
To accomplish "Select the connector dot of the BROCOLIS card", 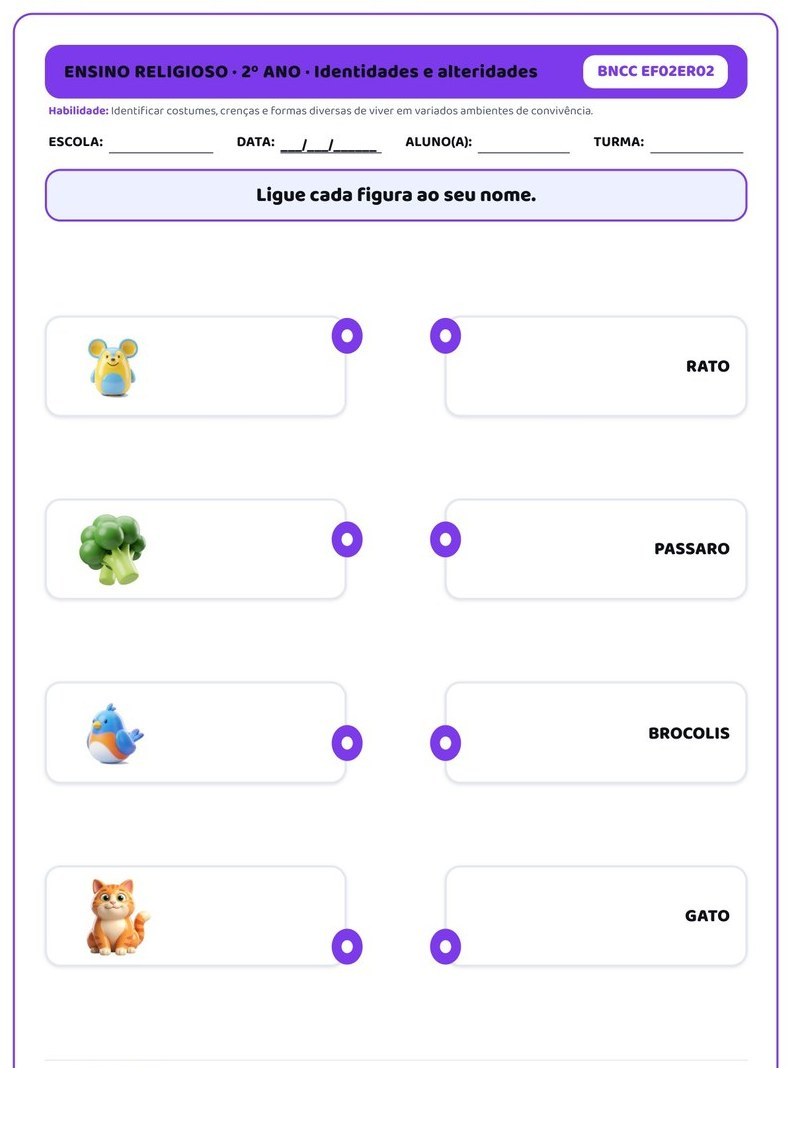I will click(x=446, y=743).
